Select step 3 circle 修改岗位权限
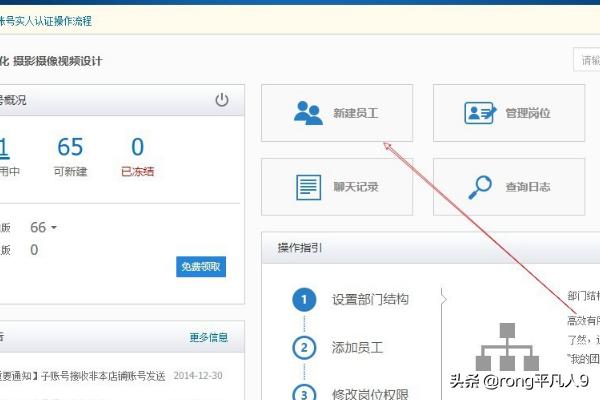The height and width of the screenshot is (400, 600). [x=304, y=392]
